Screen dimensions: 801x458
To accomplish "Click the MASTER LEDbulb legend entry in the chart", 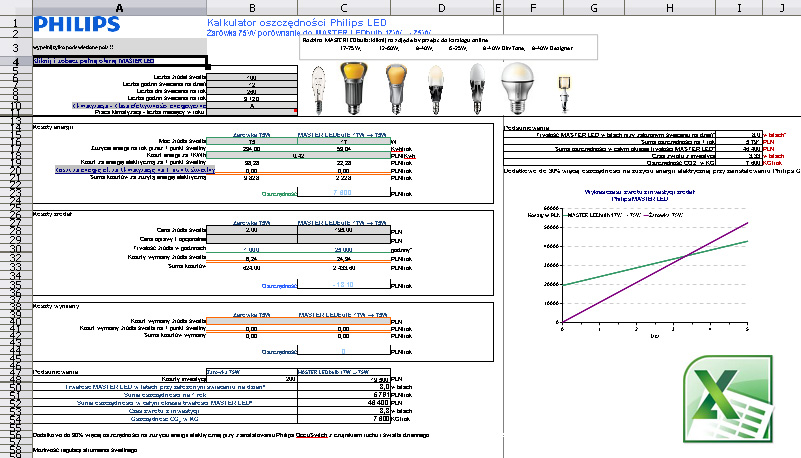I will pos(602,215).
